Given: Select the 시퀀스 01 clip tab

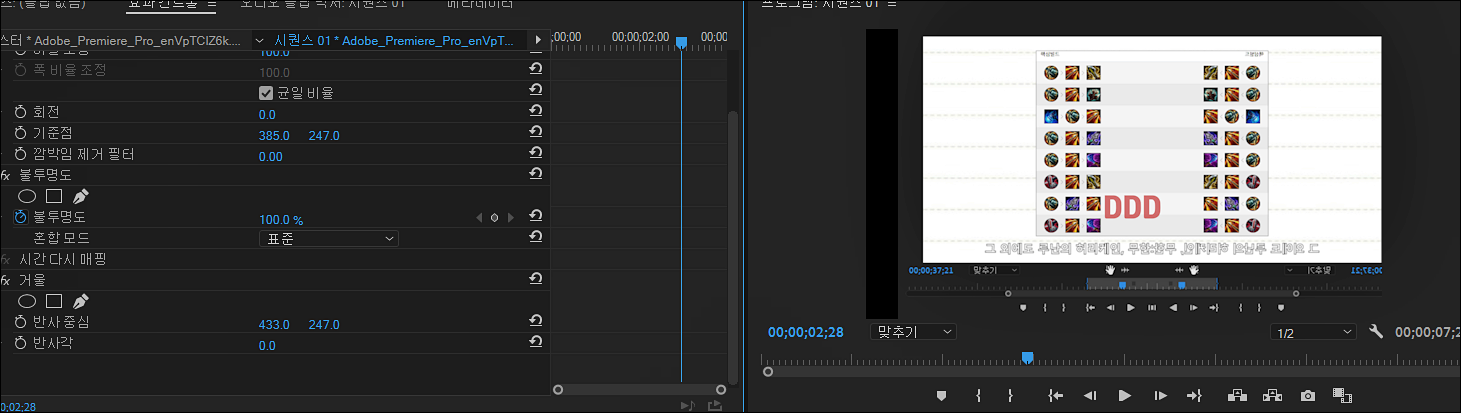Looking at the screenshot, I should click(x=394, y=41).
